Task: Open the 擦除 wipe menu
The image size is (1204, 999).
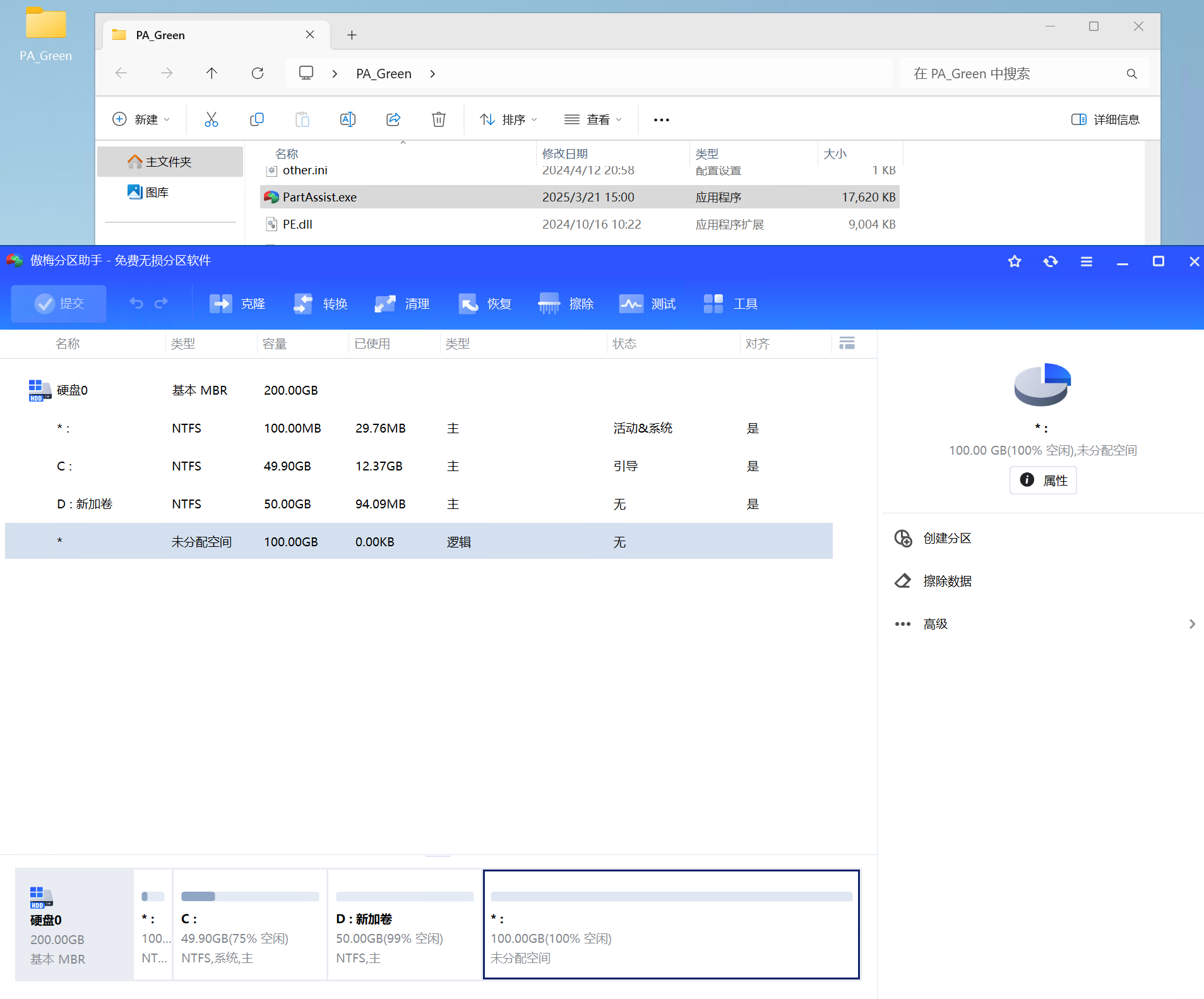Action: (x=566, y=304)
